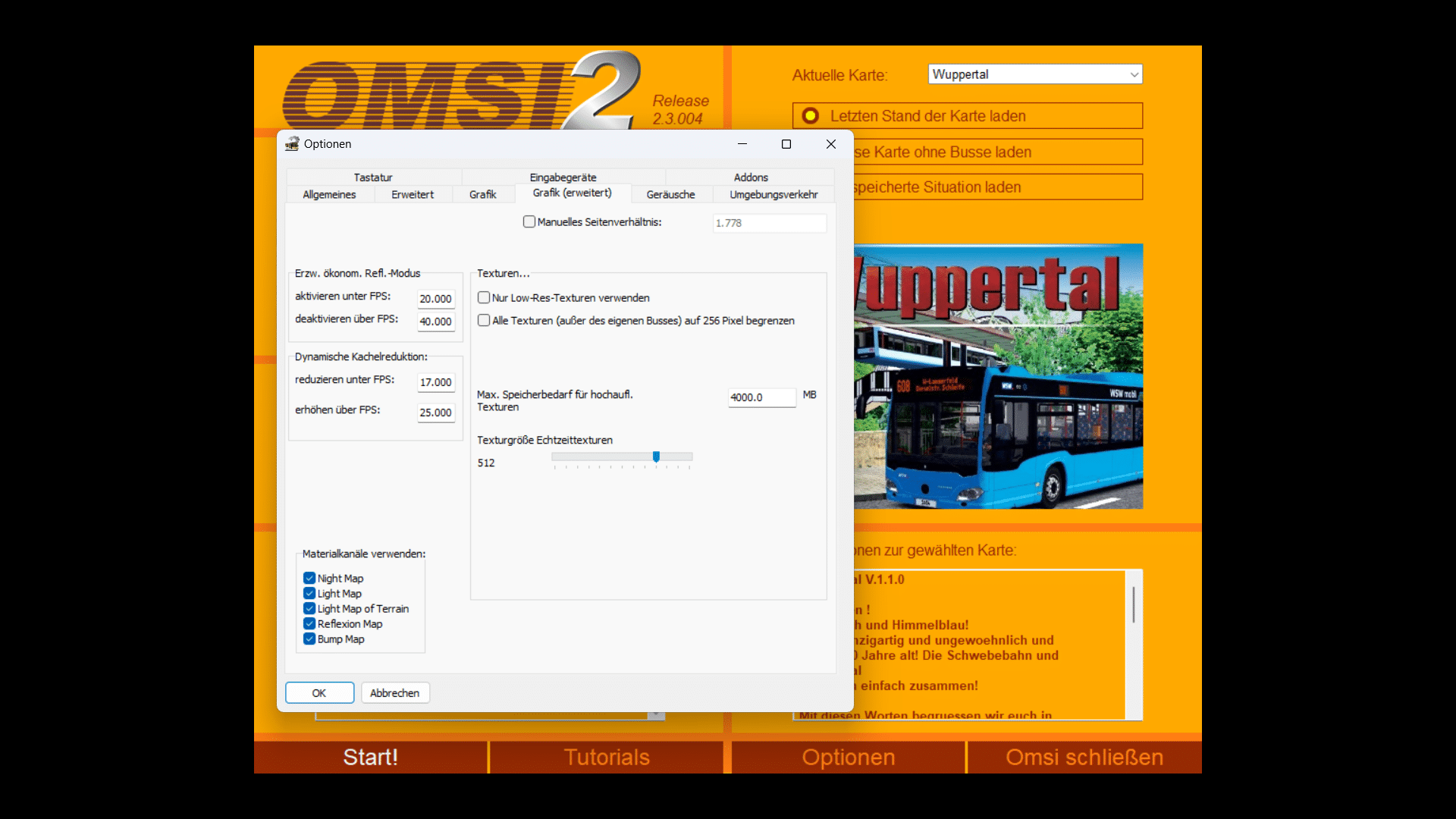Enable Manuelles Seitenverhältnis checkbox
The height and width of the screenshot is (819, 1456).
pos(529,222)
